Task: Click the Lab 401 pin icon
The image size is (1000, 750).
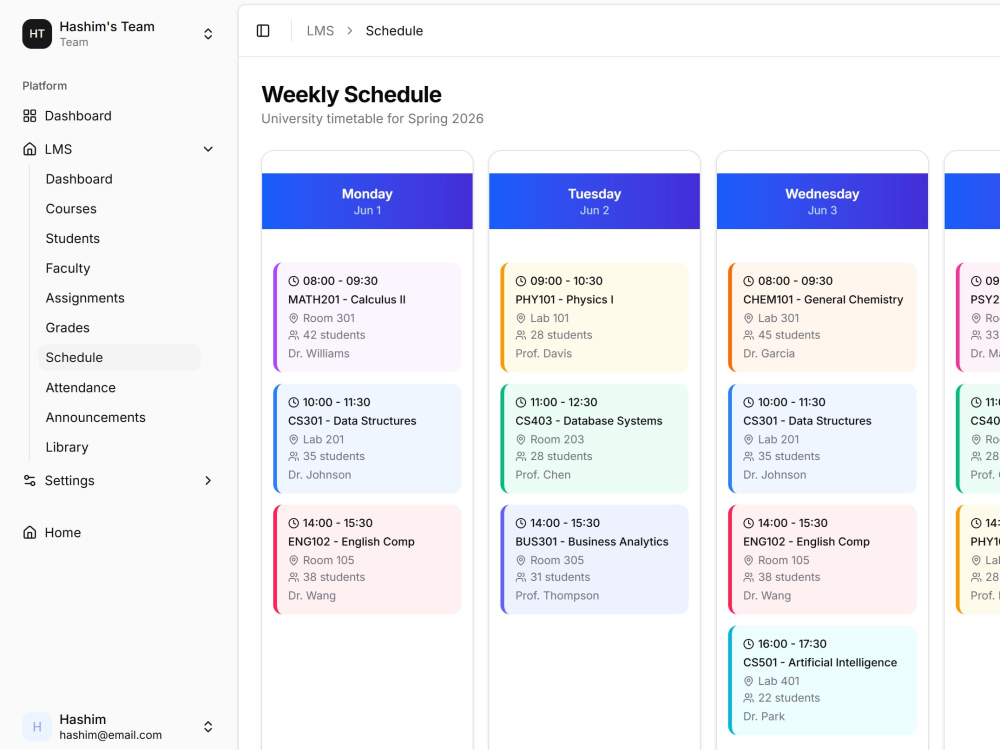Action: click(x=749, y=681)
